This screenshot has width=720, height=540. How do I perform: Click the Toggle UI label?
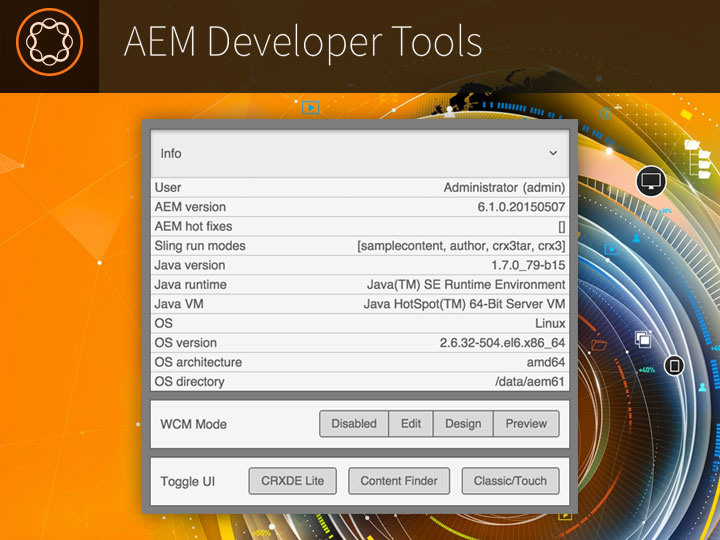point(187,481)
